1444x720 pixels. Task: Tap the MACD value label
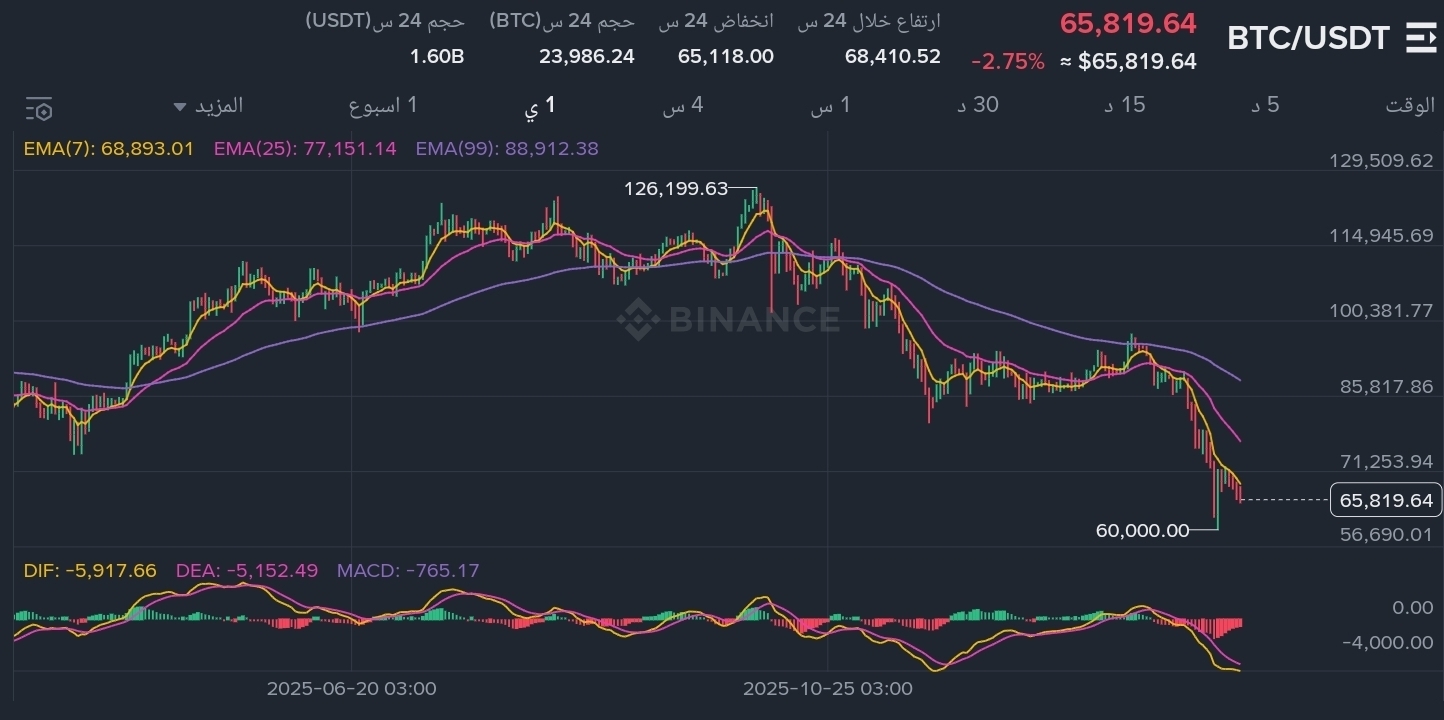(x=408, y=571)
